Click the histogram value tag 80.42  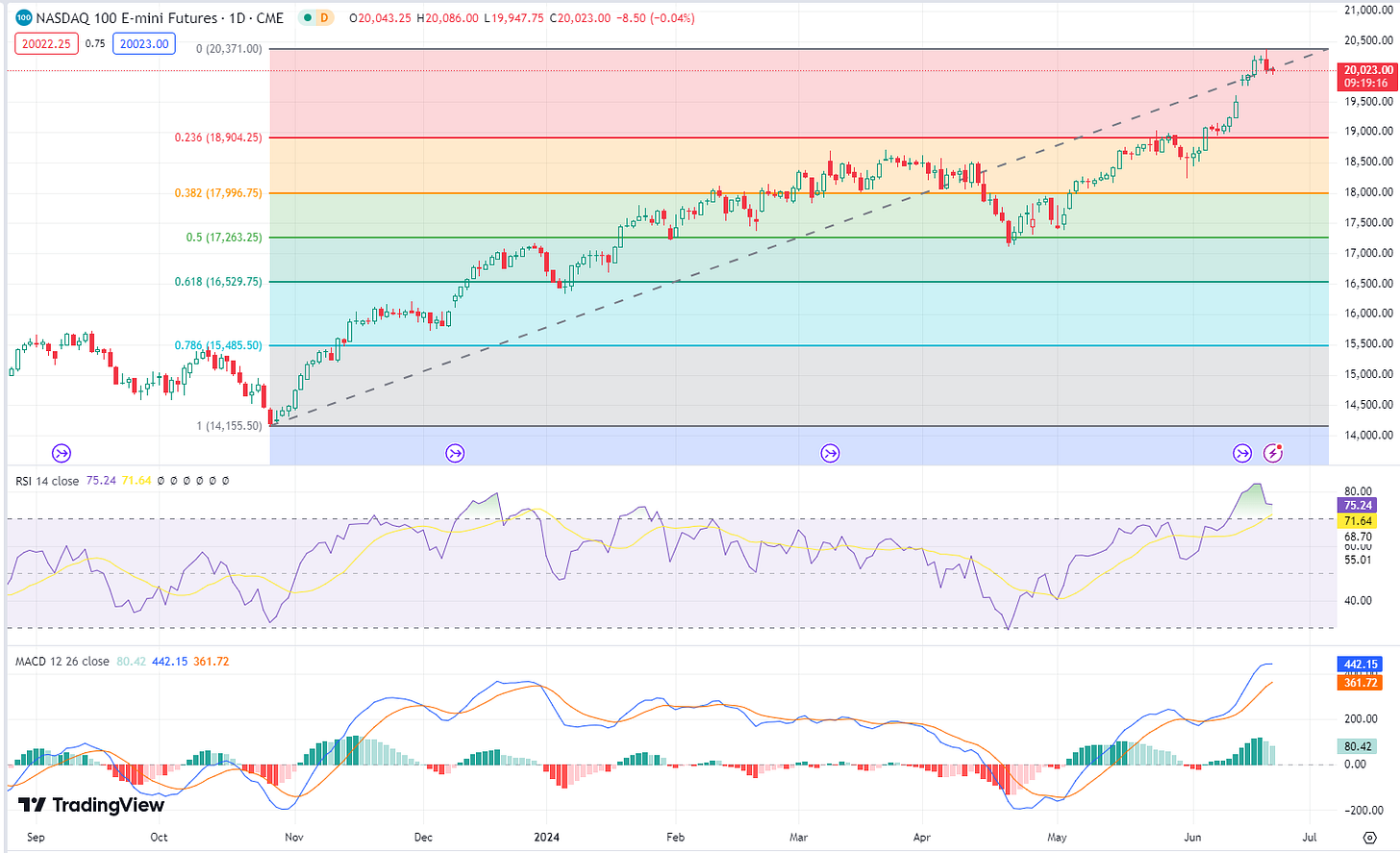coord(1357,746)
